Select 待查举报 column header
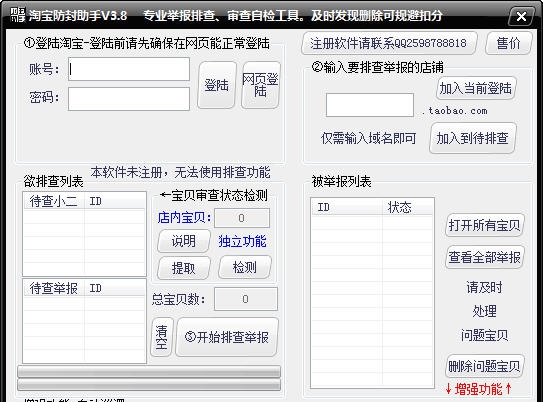543x402 pixels. 54,288
